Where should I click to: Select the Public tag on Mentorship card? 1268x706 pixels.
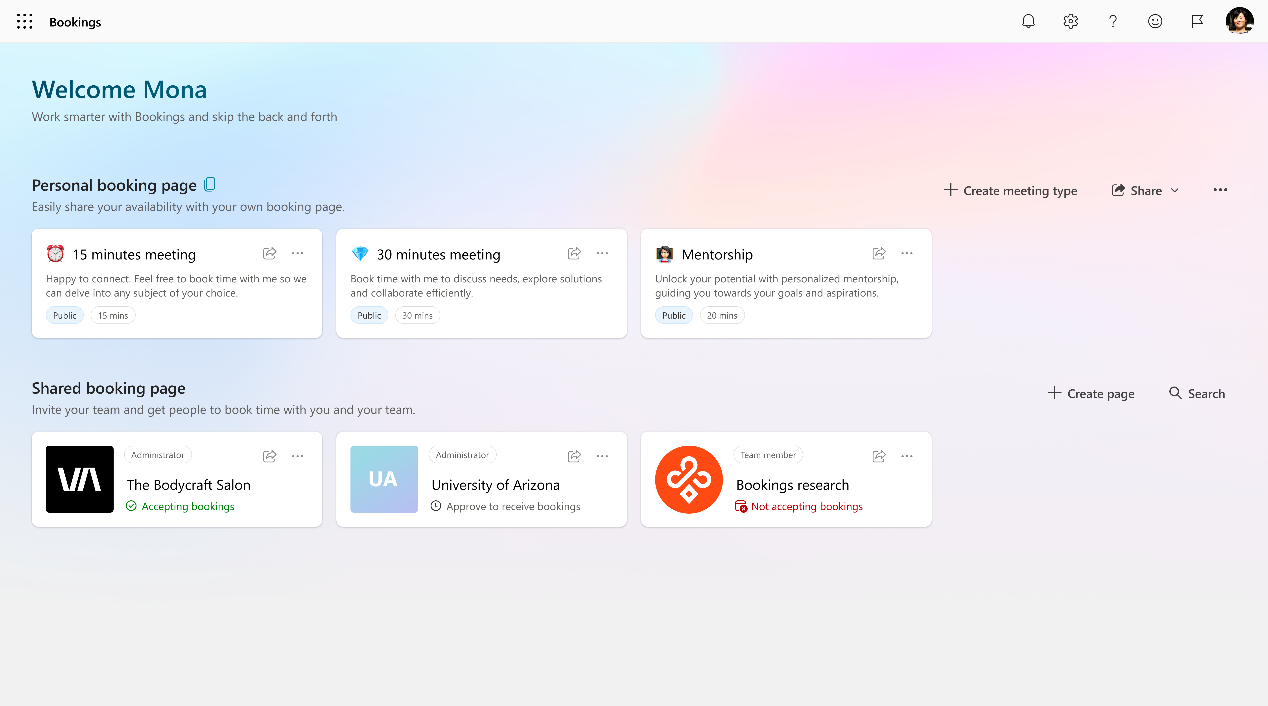[x=673, y=315]
